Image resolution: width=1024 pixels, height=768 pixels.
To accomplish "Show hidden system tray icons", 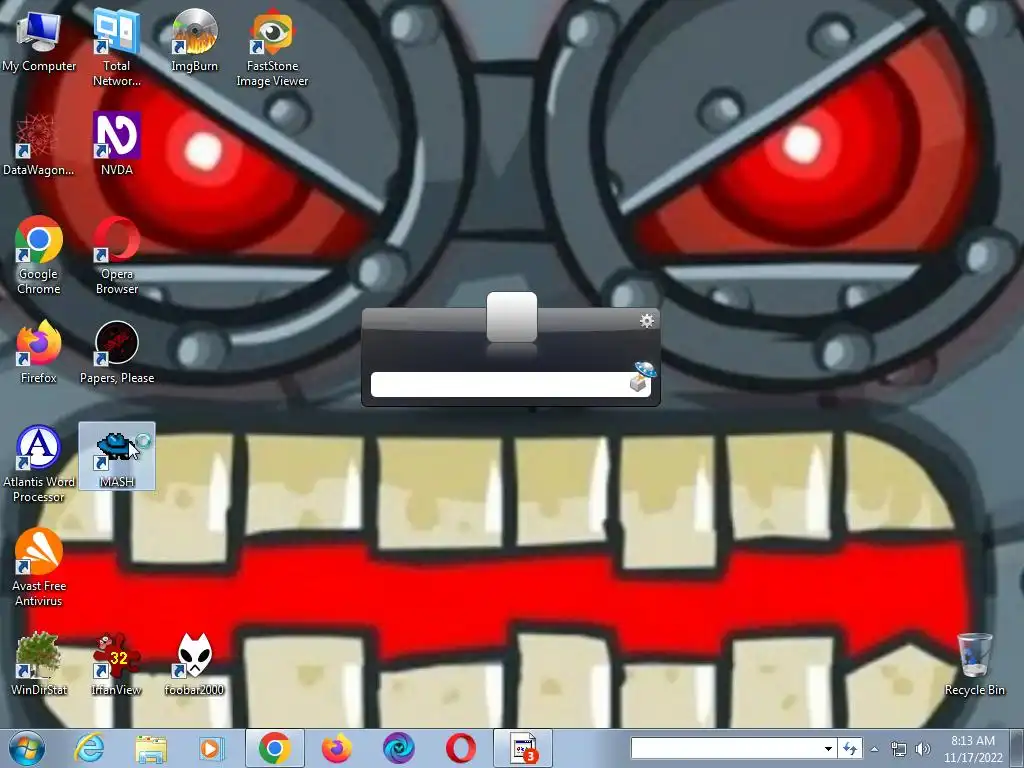I will [x=875, y=749].
